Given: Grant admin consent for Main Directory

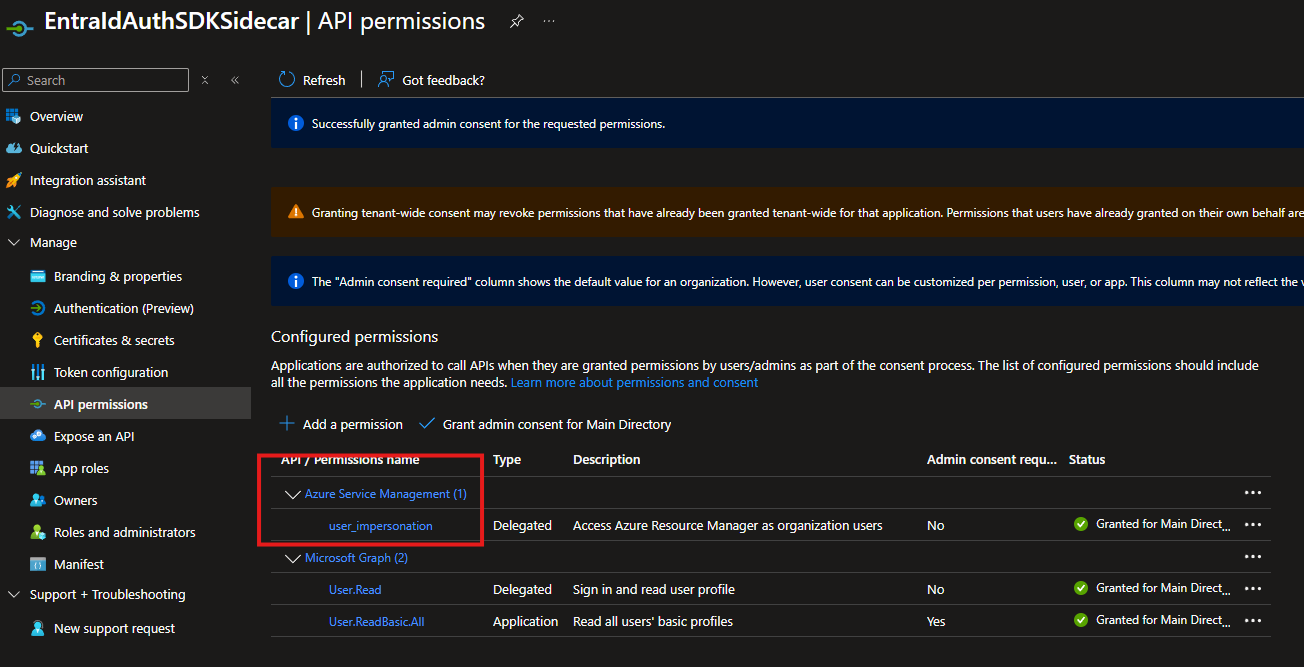Looking at the screenshot, I should [545, 424].
